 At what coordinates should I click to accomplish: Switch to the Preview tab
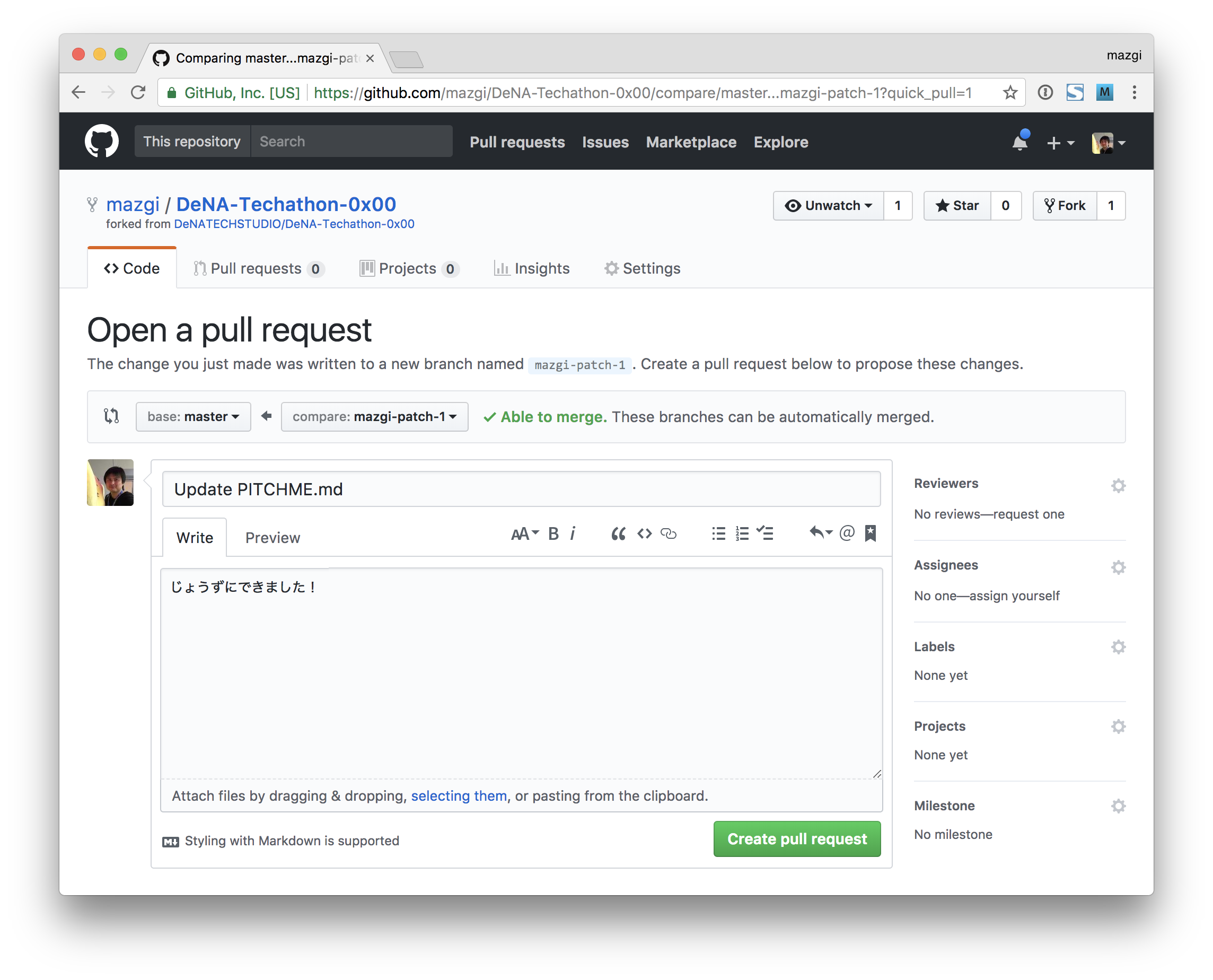pyautogui.click(x=273, y=537)
